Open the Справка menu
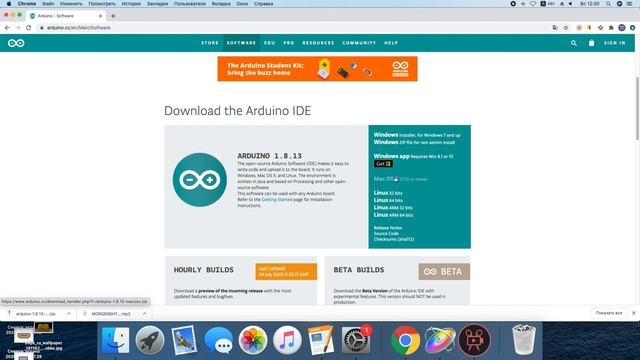Screen dimensions: 640x360 coord(264,4)
